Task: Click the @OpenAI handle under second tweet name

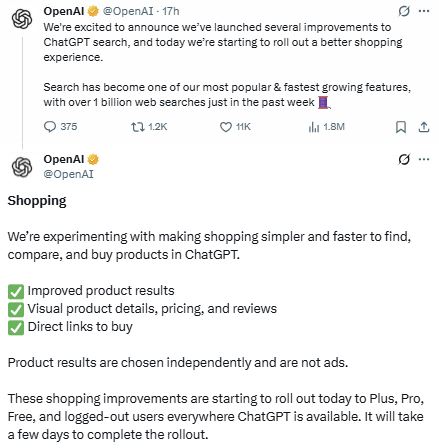Action: [x=68, y=174]
